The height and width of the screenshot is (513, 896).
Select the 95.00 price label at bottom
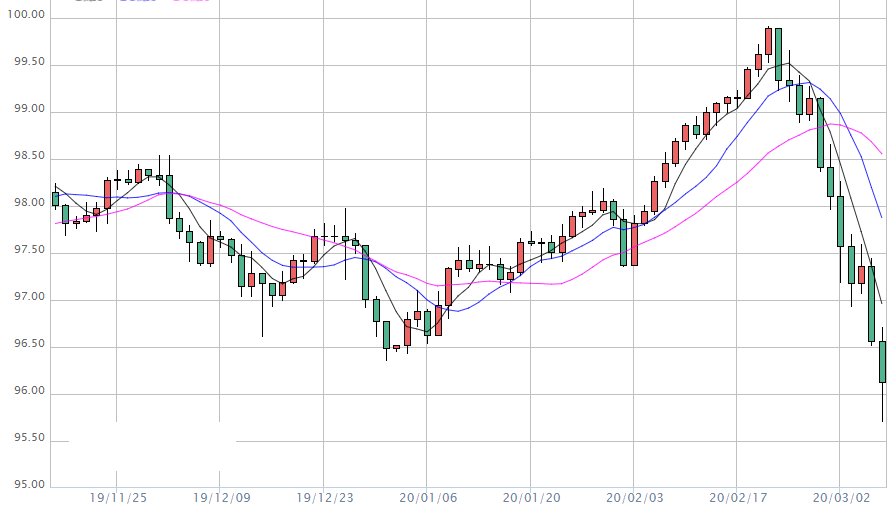pyautogui.click(x=27, y=486)
